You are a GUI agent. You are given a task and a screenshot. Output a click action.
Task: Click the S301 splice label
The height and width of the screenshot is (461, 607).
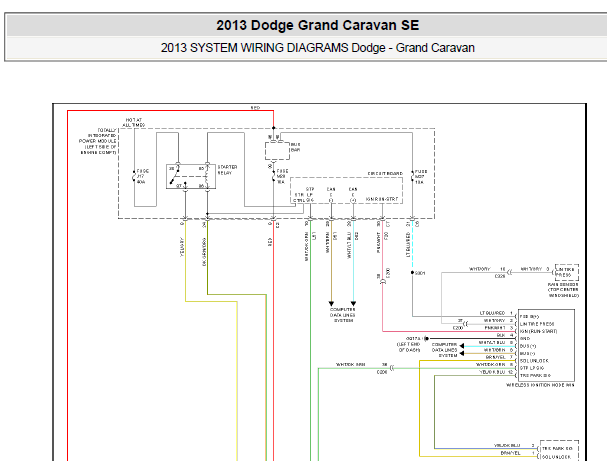click(420, 273)
